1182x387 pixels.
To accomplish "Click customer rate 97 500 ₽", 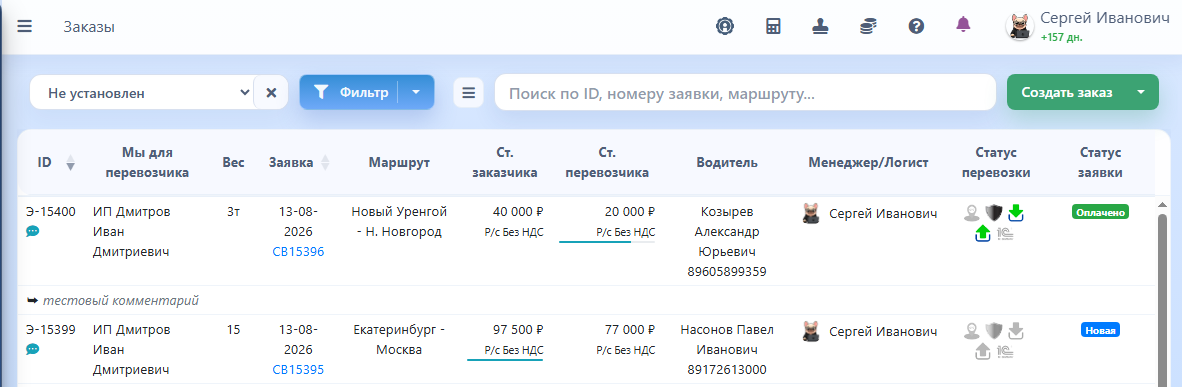I will 518,329.
